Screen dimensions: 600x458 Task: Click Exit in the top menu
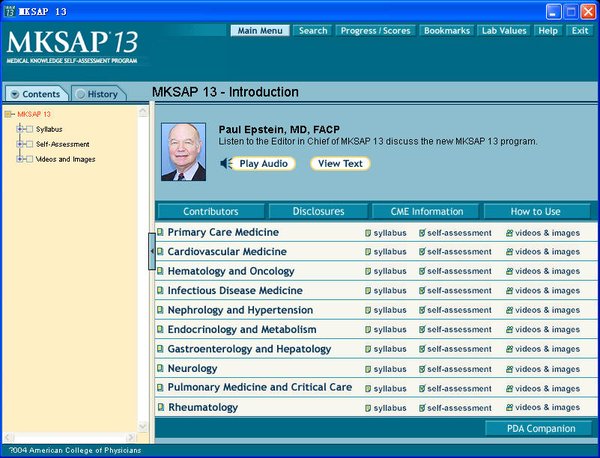pos(580,31)
